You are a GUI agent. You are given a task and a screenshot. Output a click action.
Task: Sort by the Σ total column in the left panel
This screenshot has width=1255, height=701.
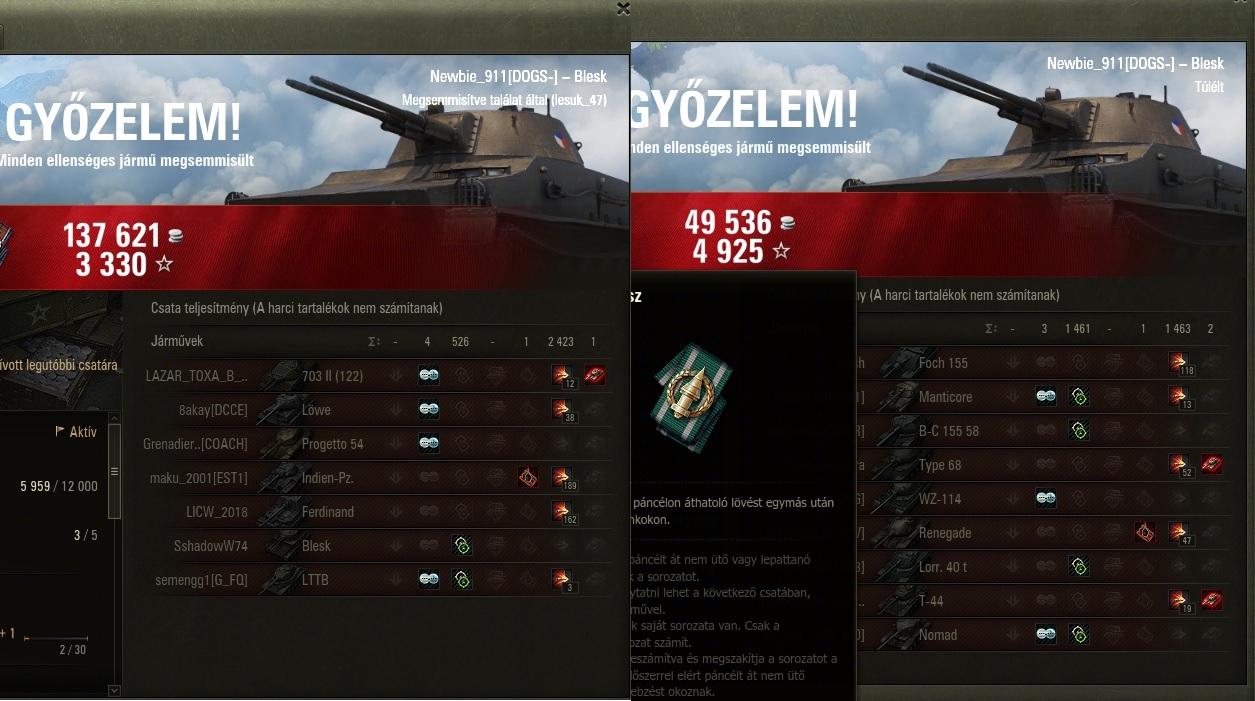[x=374, y=342]
